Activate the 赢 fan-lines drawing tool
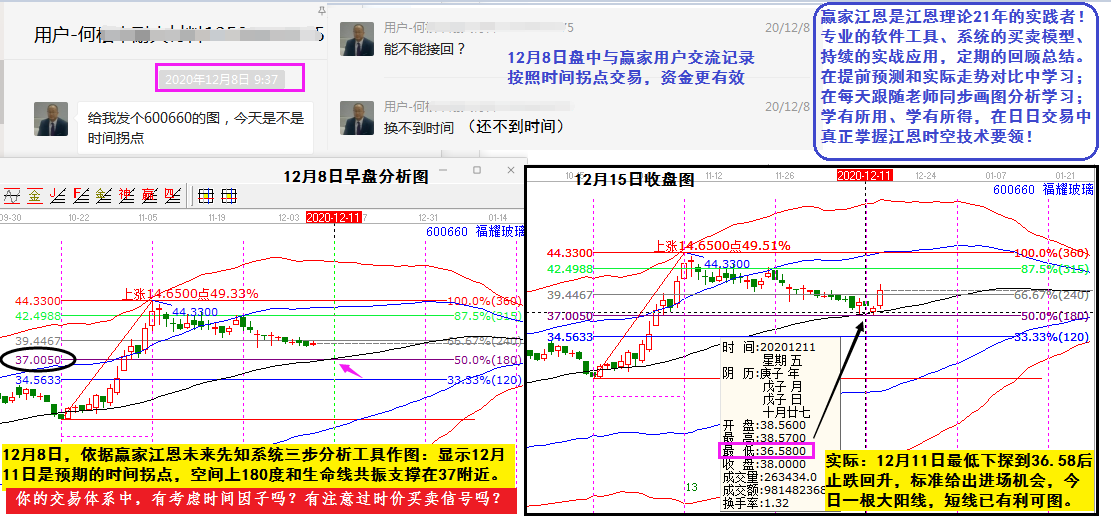Viewport: 1111px width, 521px height. click(149, 196)
